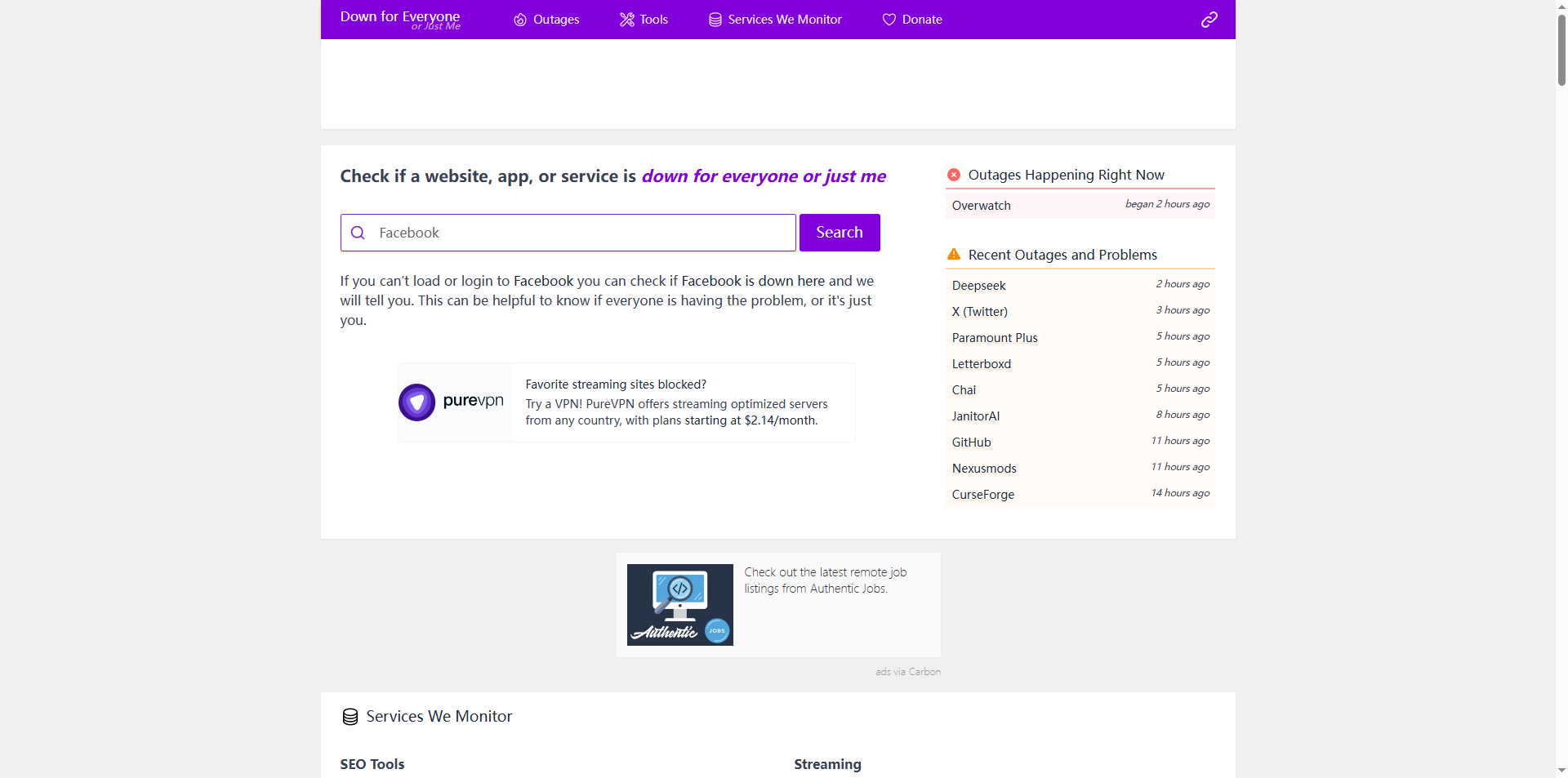Click the Down for Everyone logo
This screenshot has height=778, width=1568.
click(400, 20)
